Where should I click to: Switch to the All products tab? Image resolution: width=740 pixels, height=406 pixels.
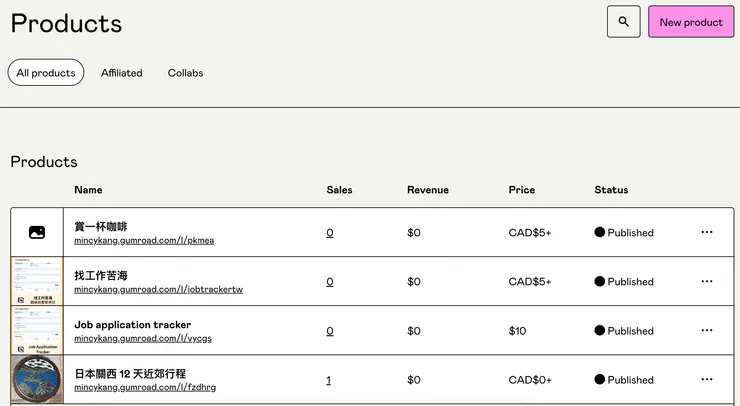click(46, 73)
